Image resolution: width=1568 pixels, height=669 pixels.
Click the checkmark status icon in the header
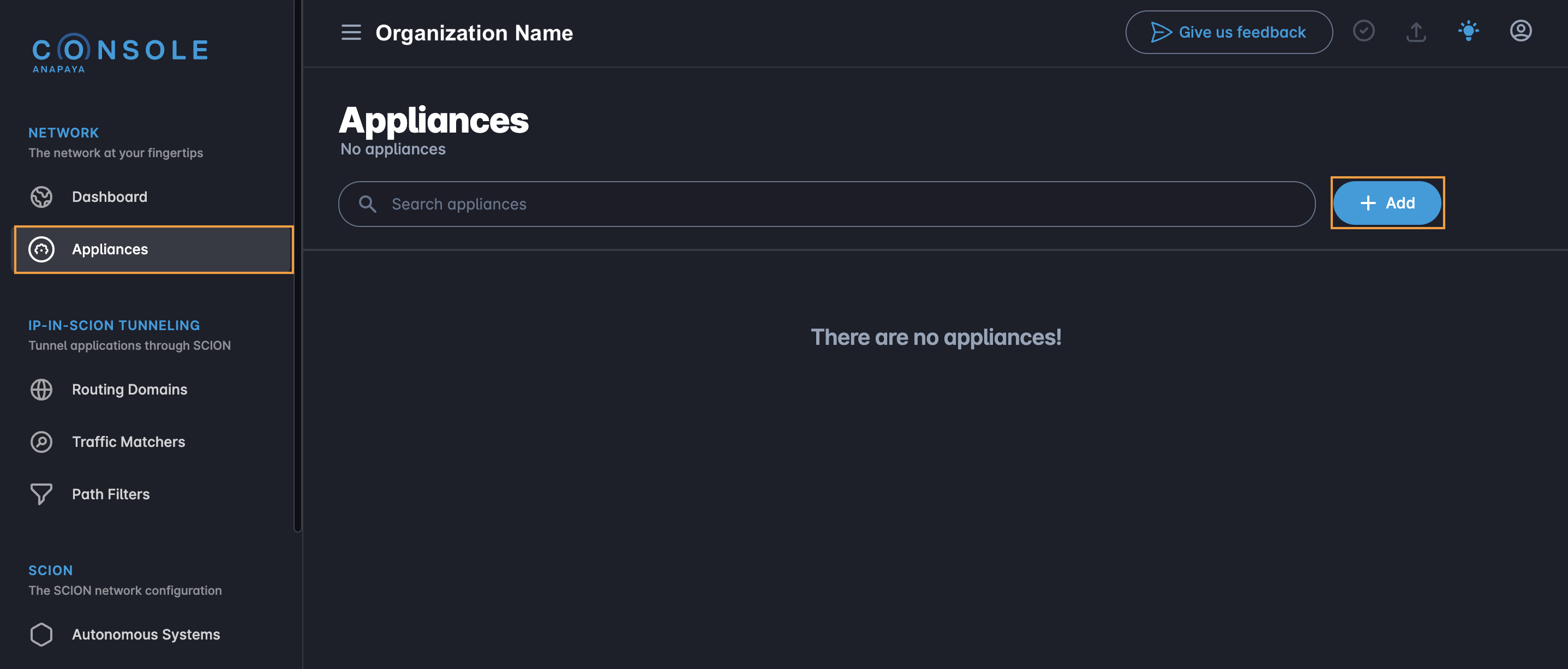click(x=1364, y=32)
